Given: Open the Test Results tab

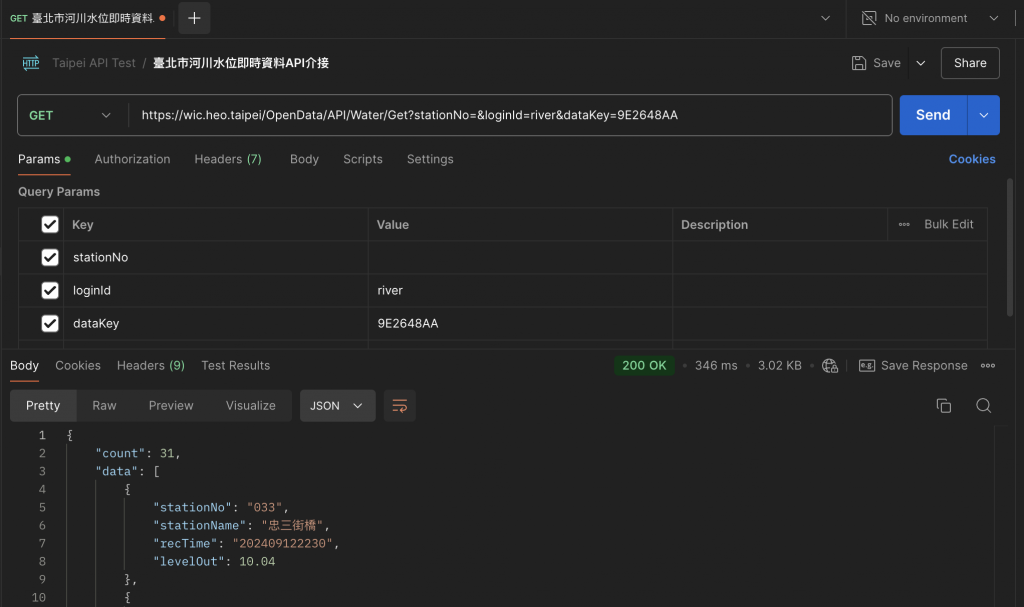Looking at the screenshot, I should tap(235, 365).
